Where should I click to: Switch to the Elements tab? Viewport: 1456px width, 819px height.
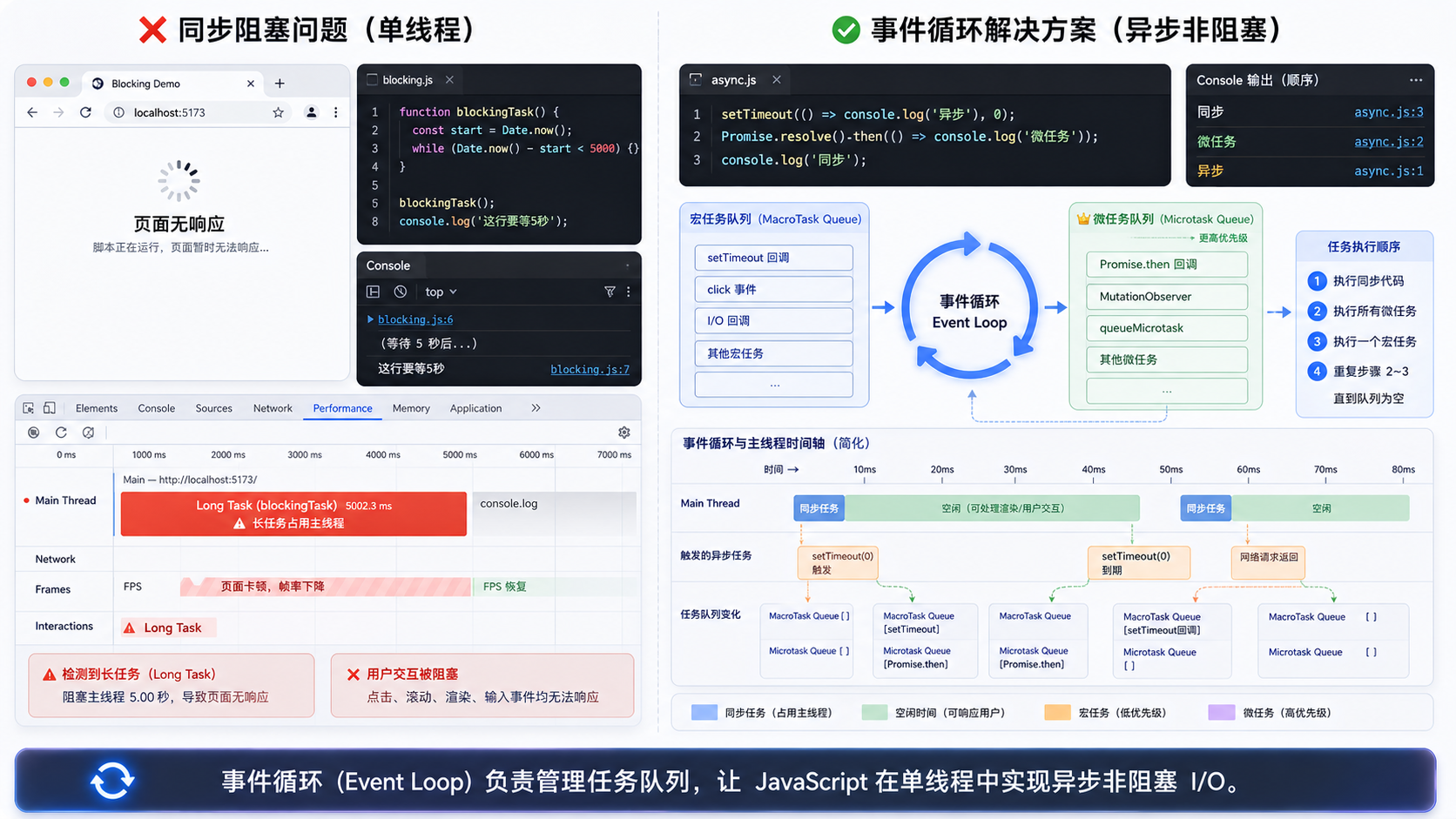pos(97,408)
